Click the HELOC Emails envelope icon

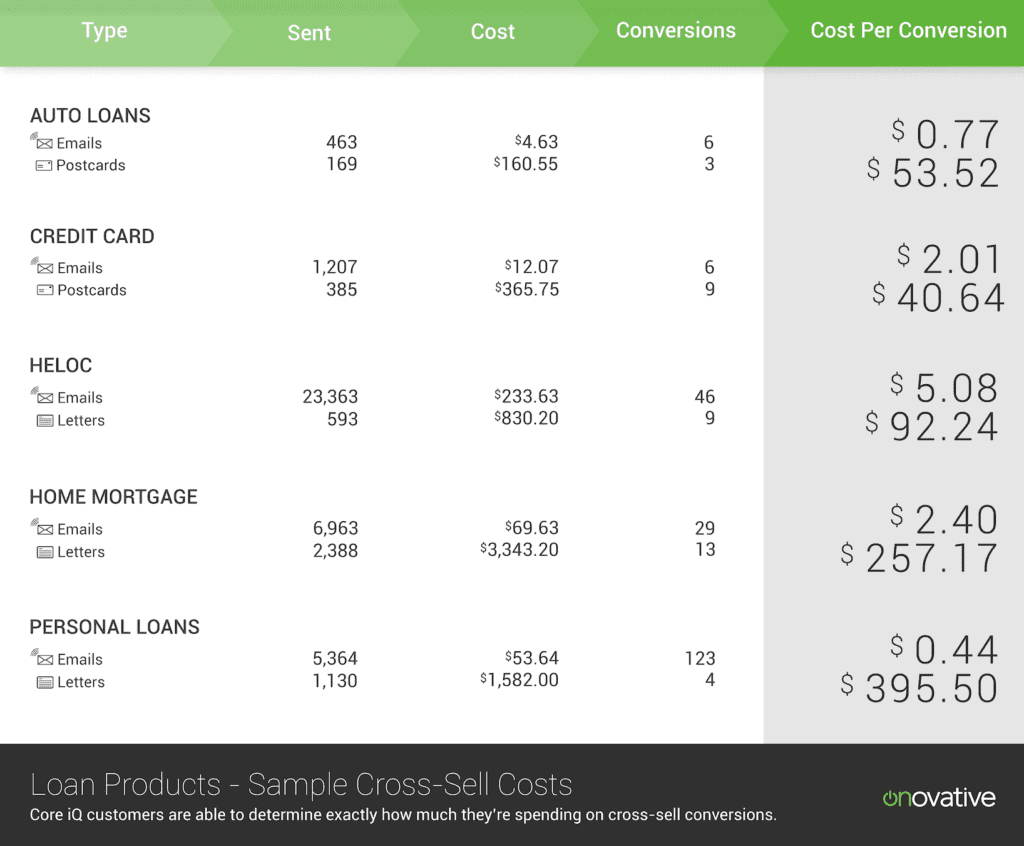42,397
